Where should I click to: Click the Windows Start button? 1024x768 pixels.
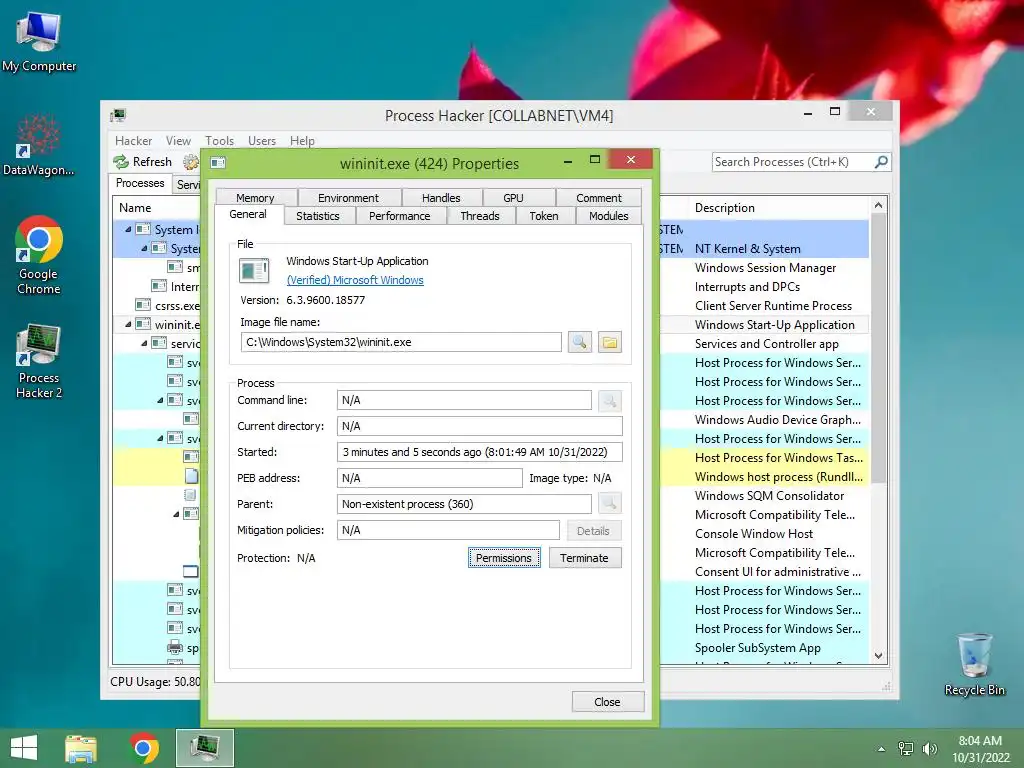24,748
